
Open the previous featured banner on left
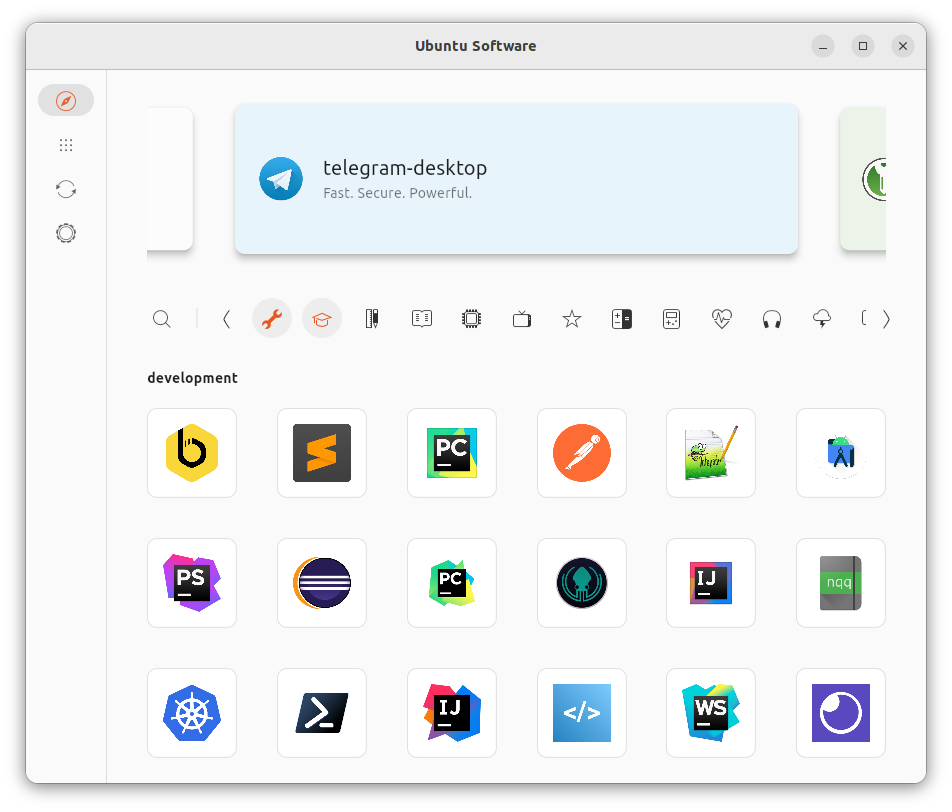(x=170, y=179)
